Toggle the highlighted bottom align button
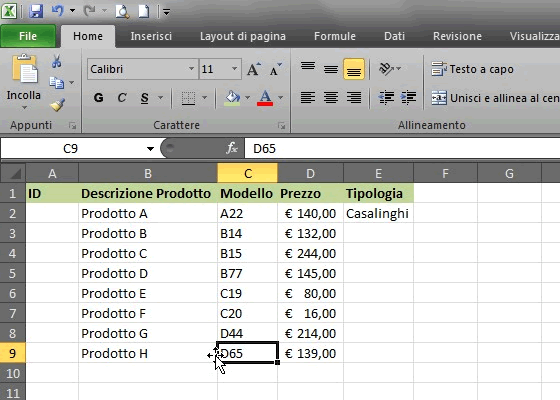The width and height of the screenshot is (560, 400). coord(354,69)
